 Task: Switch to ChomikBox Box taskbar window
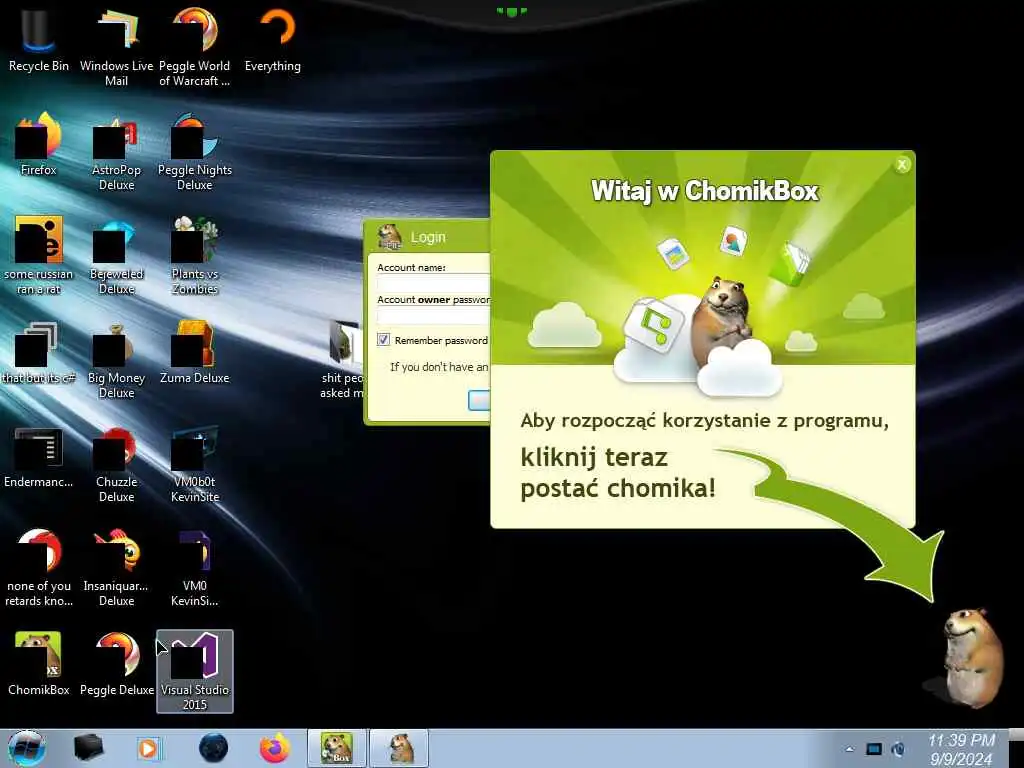tap(337, 748)
